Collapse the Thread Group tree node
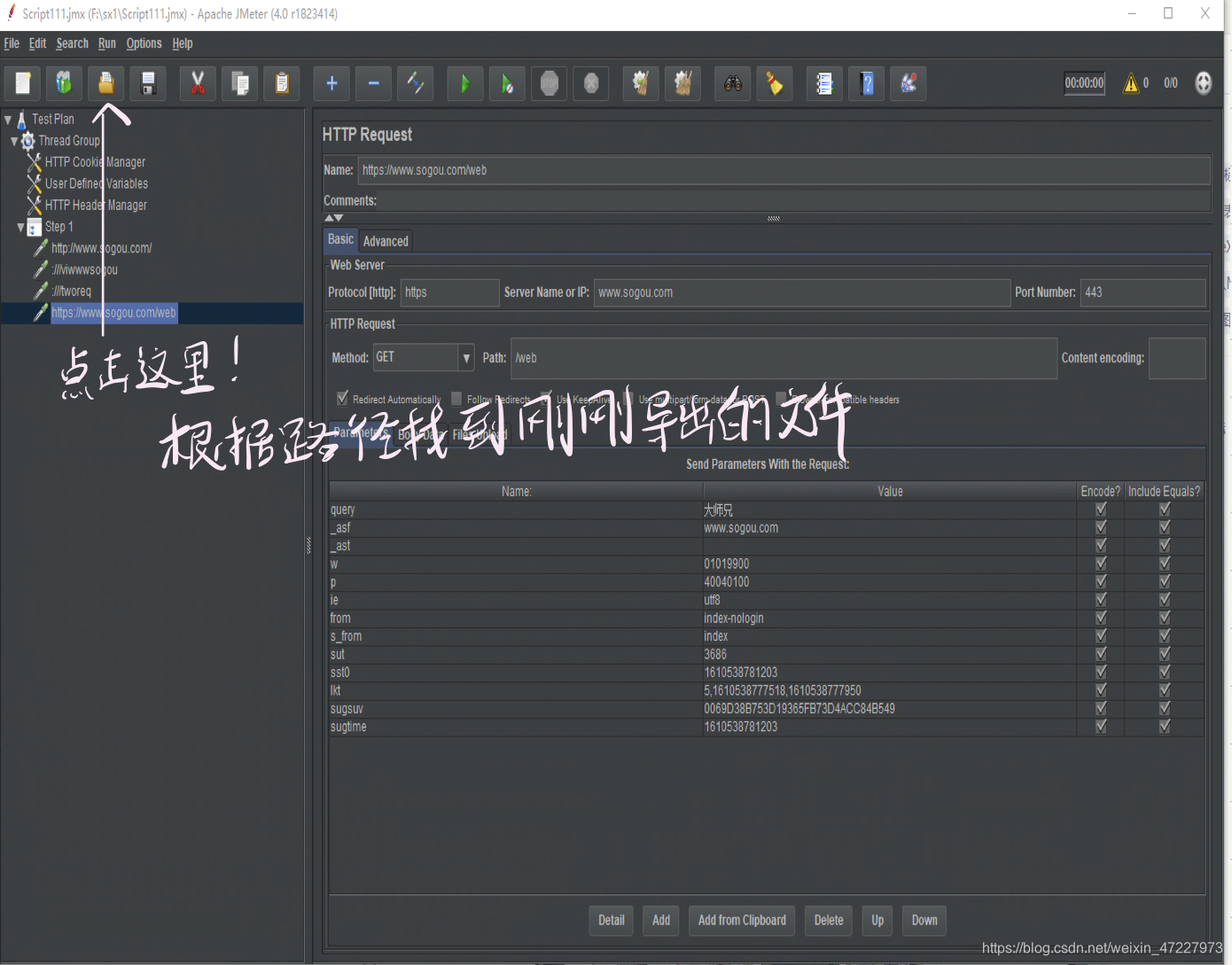The width and height of the screenshot is (1232, 965). coord(14,141)
